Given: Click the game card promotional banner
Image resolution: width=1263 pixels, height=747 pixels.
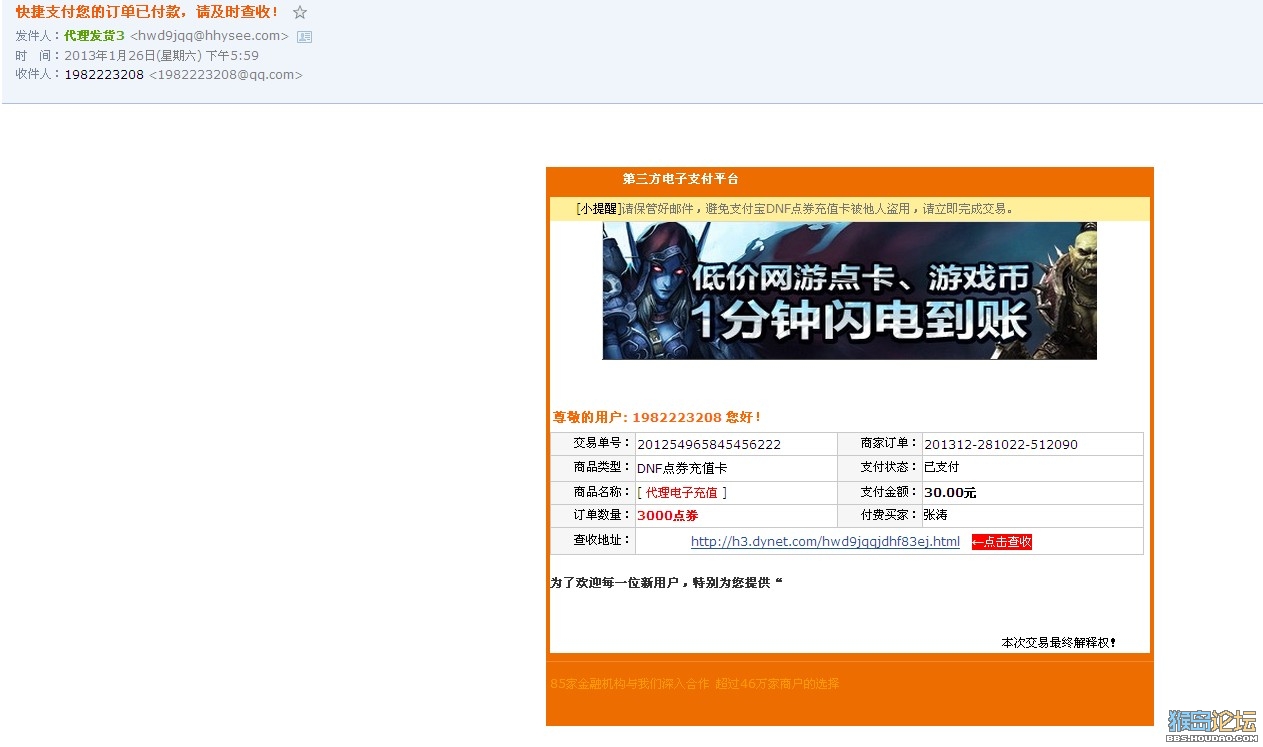Looking at the screenshot, I should [x=849, y=291].
